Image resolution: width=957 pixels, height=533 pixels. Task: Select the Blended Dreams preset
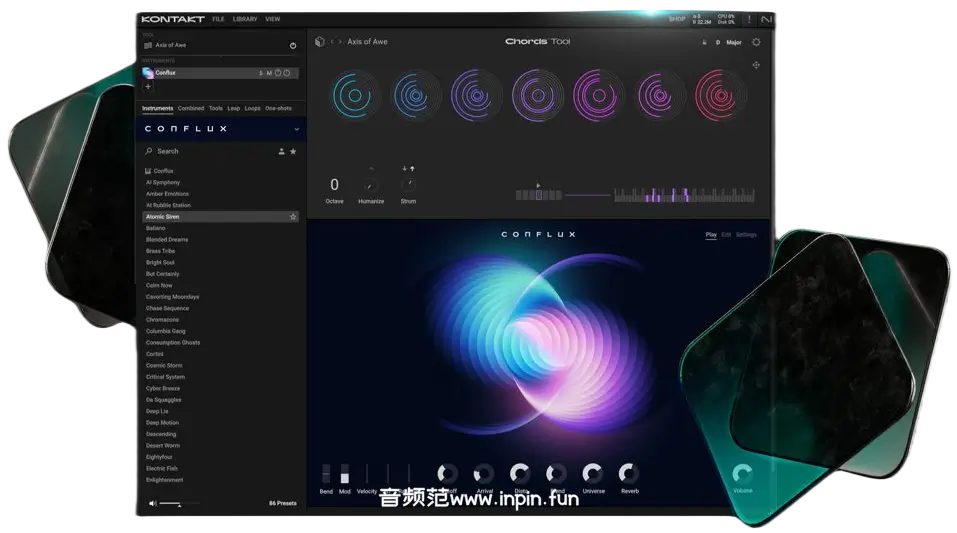[167, 240]
